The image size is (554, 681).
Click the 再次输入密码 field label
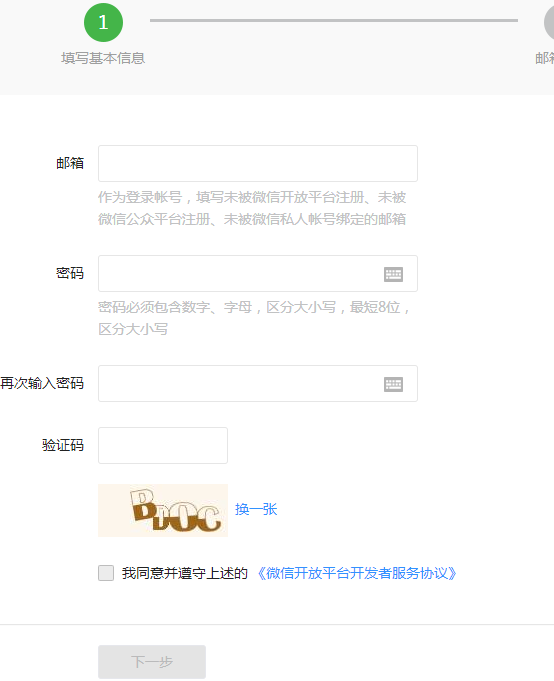[x=42, y=383]
